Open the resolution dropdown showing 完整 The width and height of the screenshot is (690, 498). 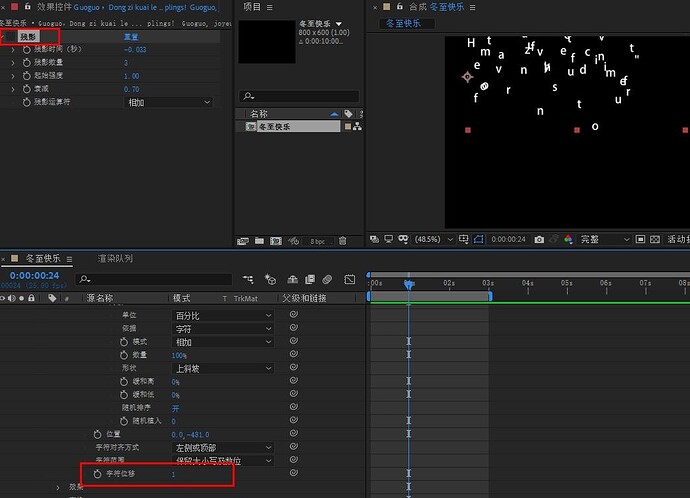605,239
